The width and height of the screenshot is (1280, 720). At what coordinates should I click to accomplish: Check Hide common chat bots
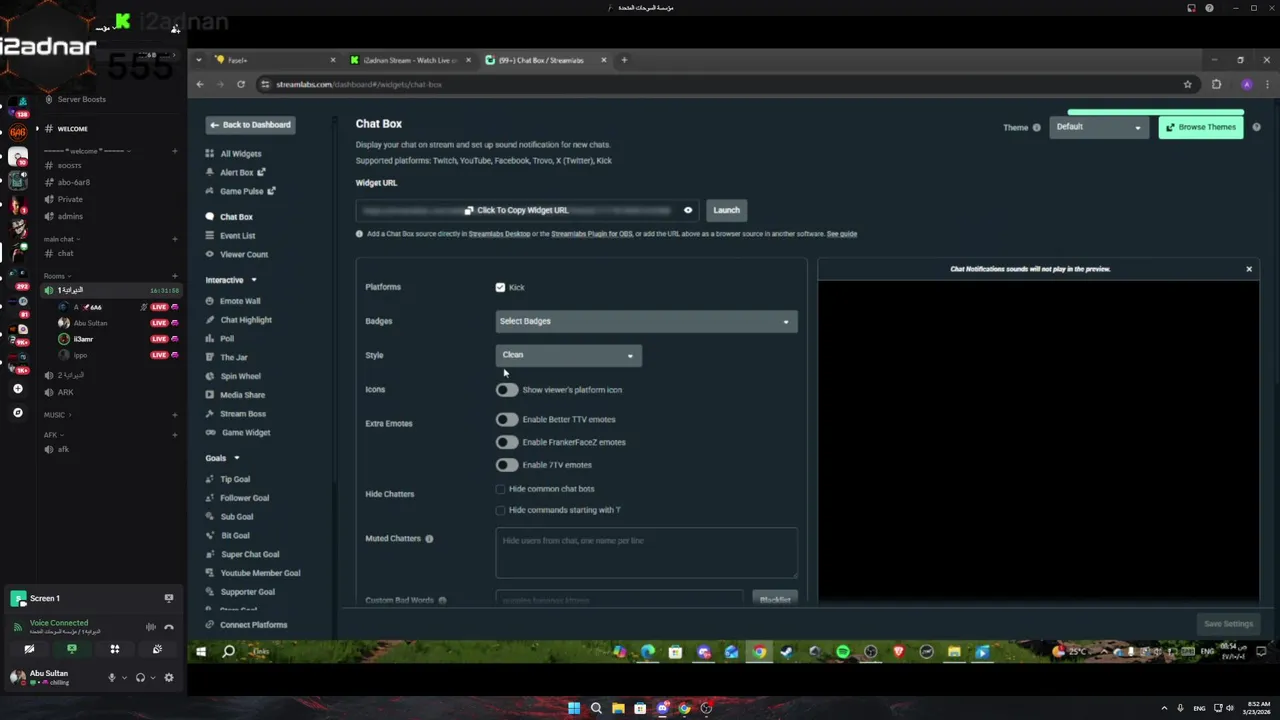click(x=500, y=489)
